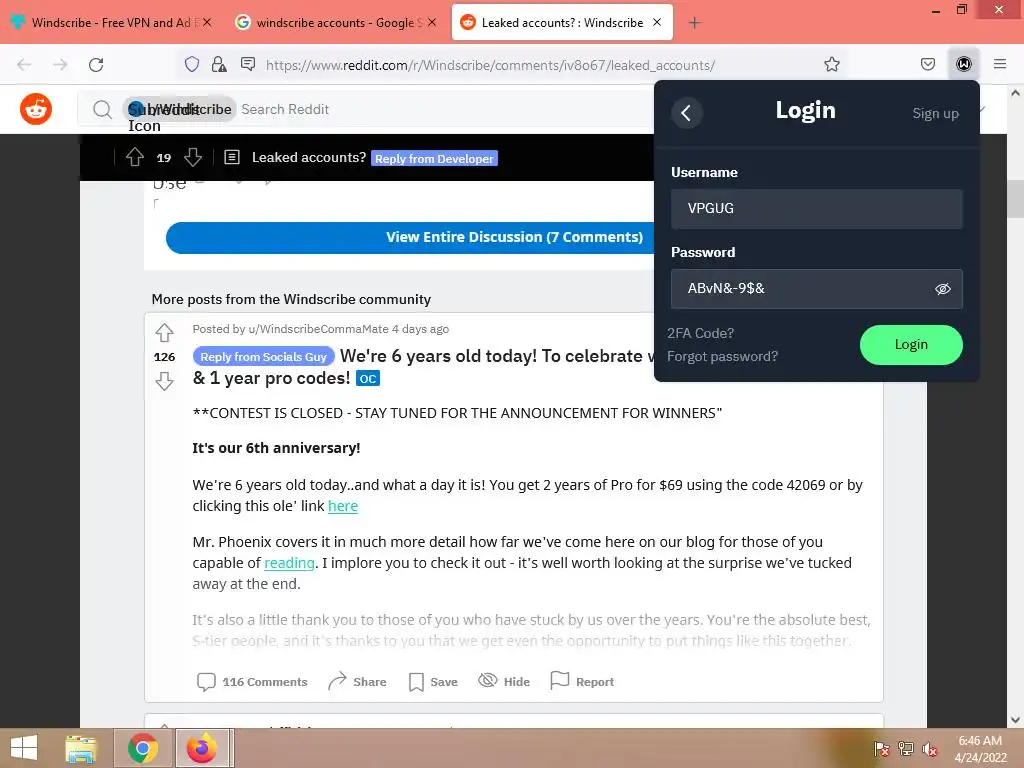Open Firefox hamburger application menu
The height and width of the screenshot is (768, 1024).
pos(1000,64)
